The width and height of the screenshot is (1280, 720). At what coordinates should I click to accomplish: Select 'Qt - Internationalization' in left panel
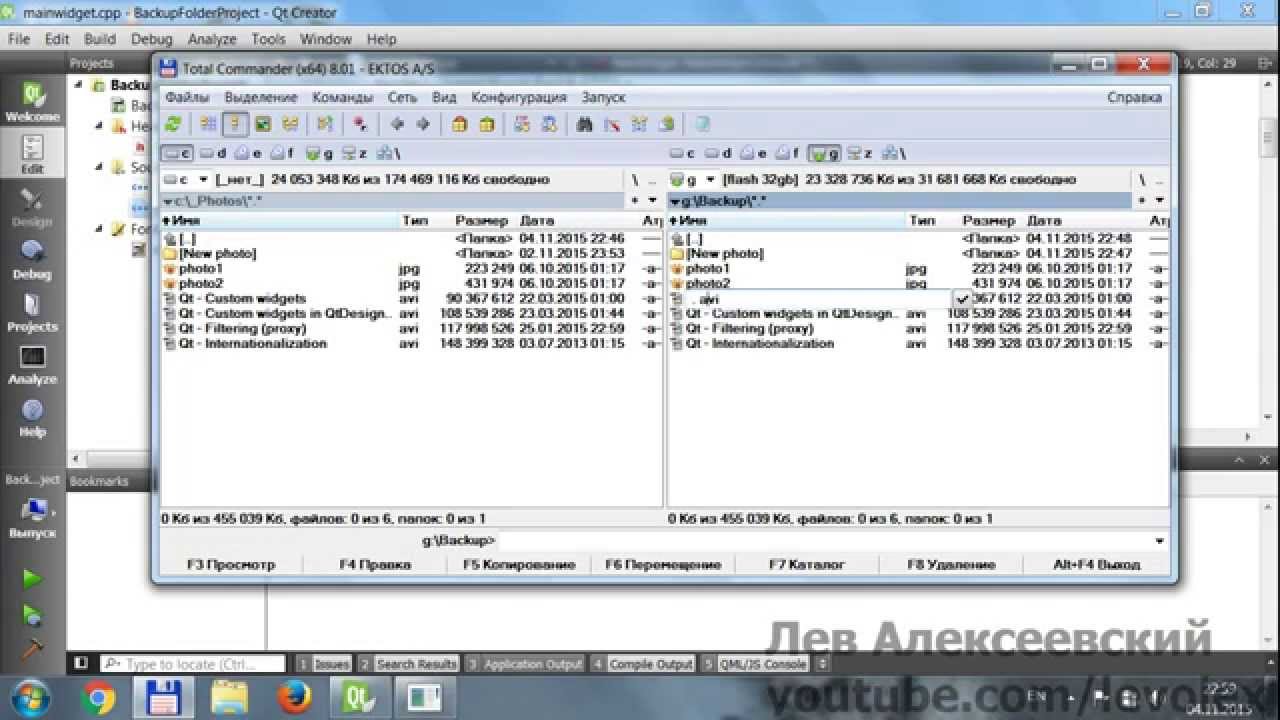pyautogui.click(x=410, y=344)
